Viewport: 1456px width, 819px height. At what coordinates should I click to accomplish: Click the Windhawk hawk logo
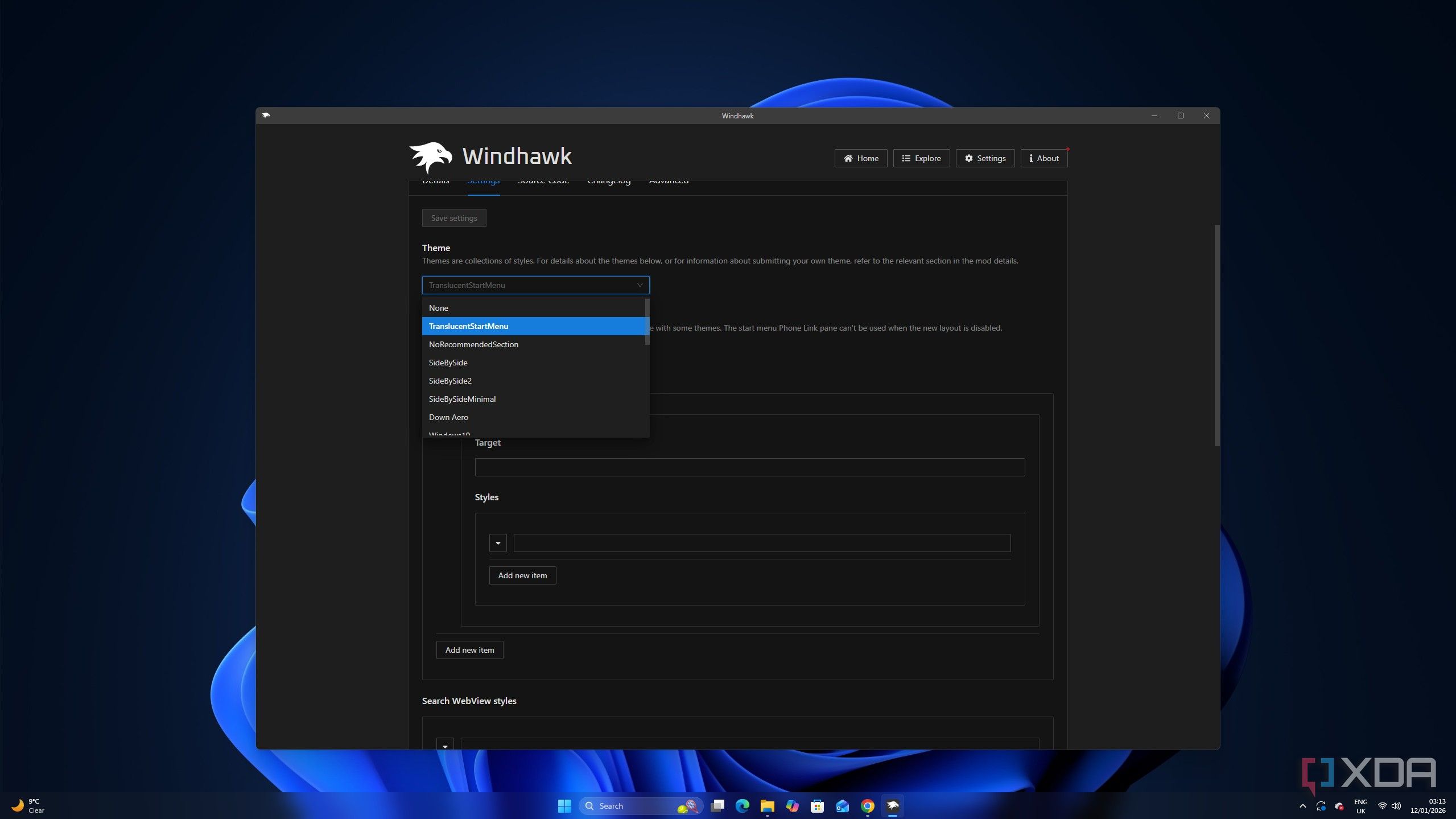point(431,157)
